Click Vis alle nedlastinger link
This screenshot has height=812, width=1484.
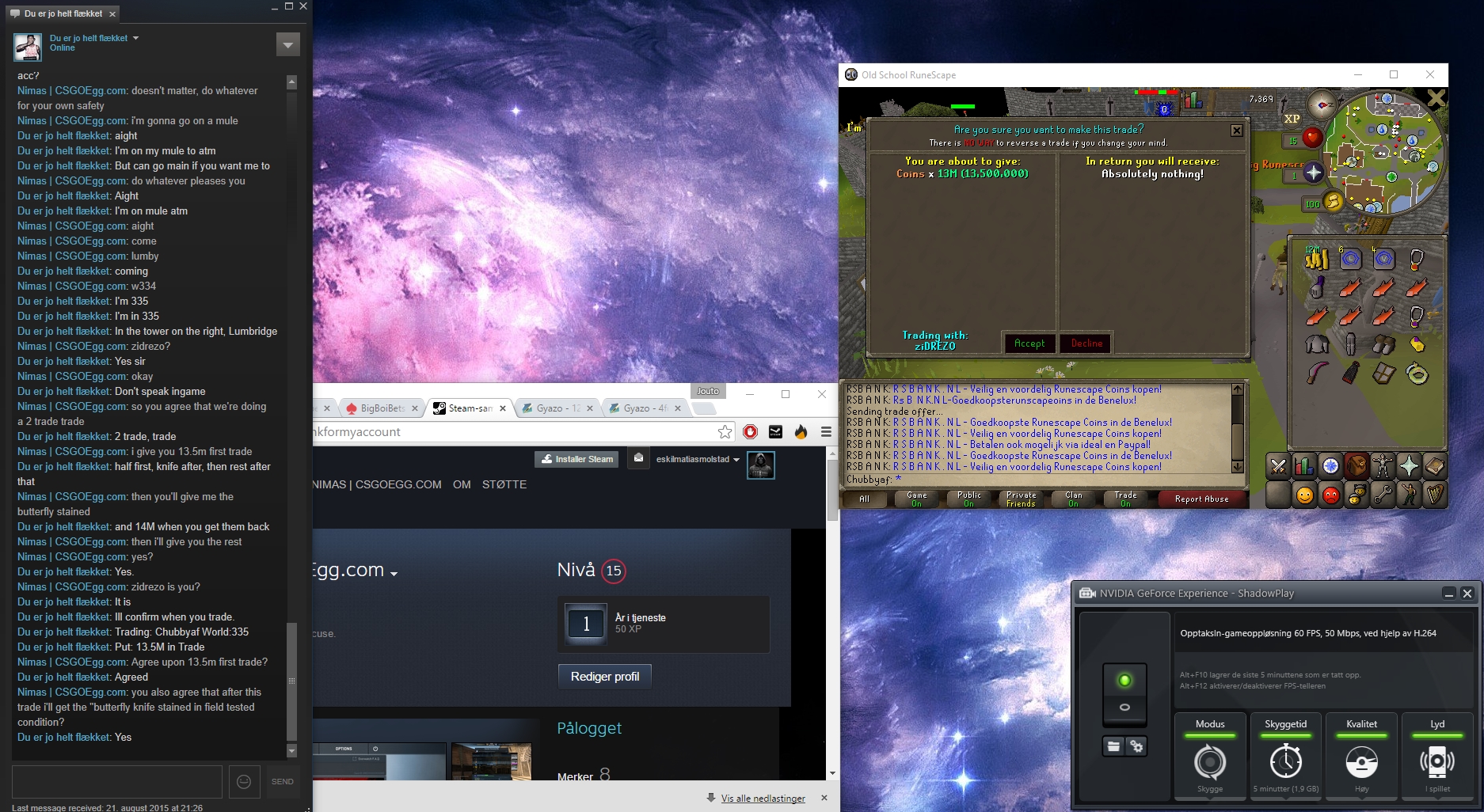click(763, 799)
